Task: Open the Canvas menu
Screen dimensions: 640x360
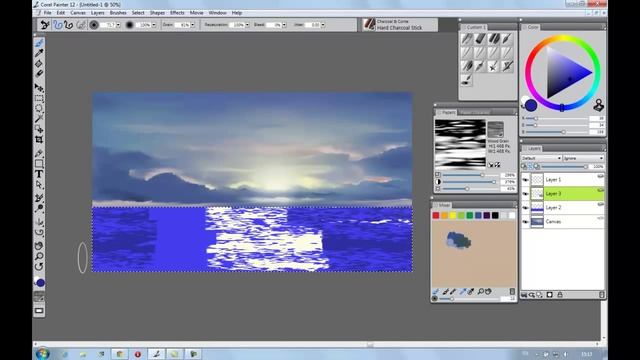Action: point(78,13)
